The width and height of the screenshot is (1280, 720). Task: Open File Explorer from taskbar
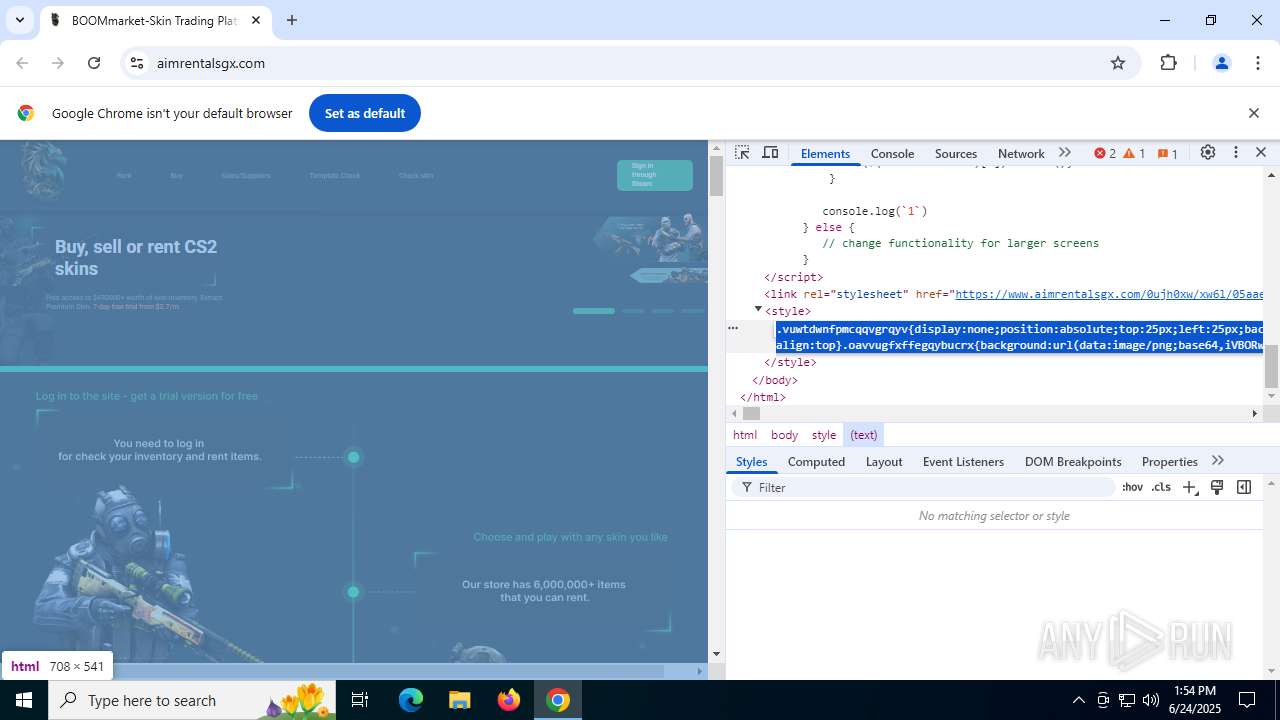pyautogui.click(x=459, y=700)
